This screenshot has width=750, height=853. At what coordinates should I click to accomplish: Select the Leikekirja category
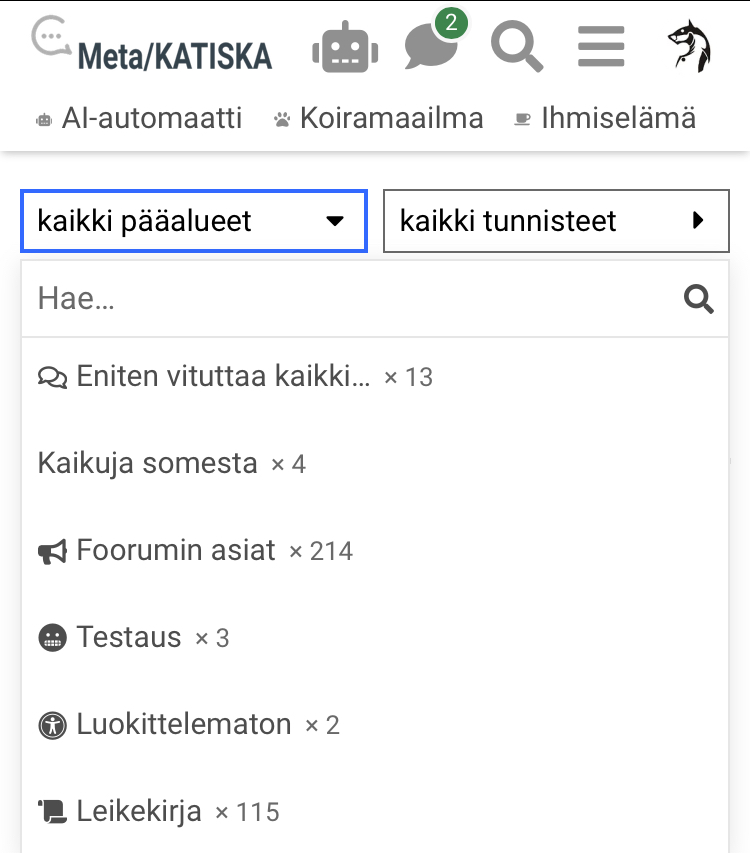tap(139, 811)
